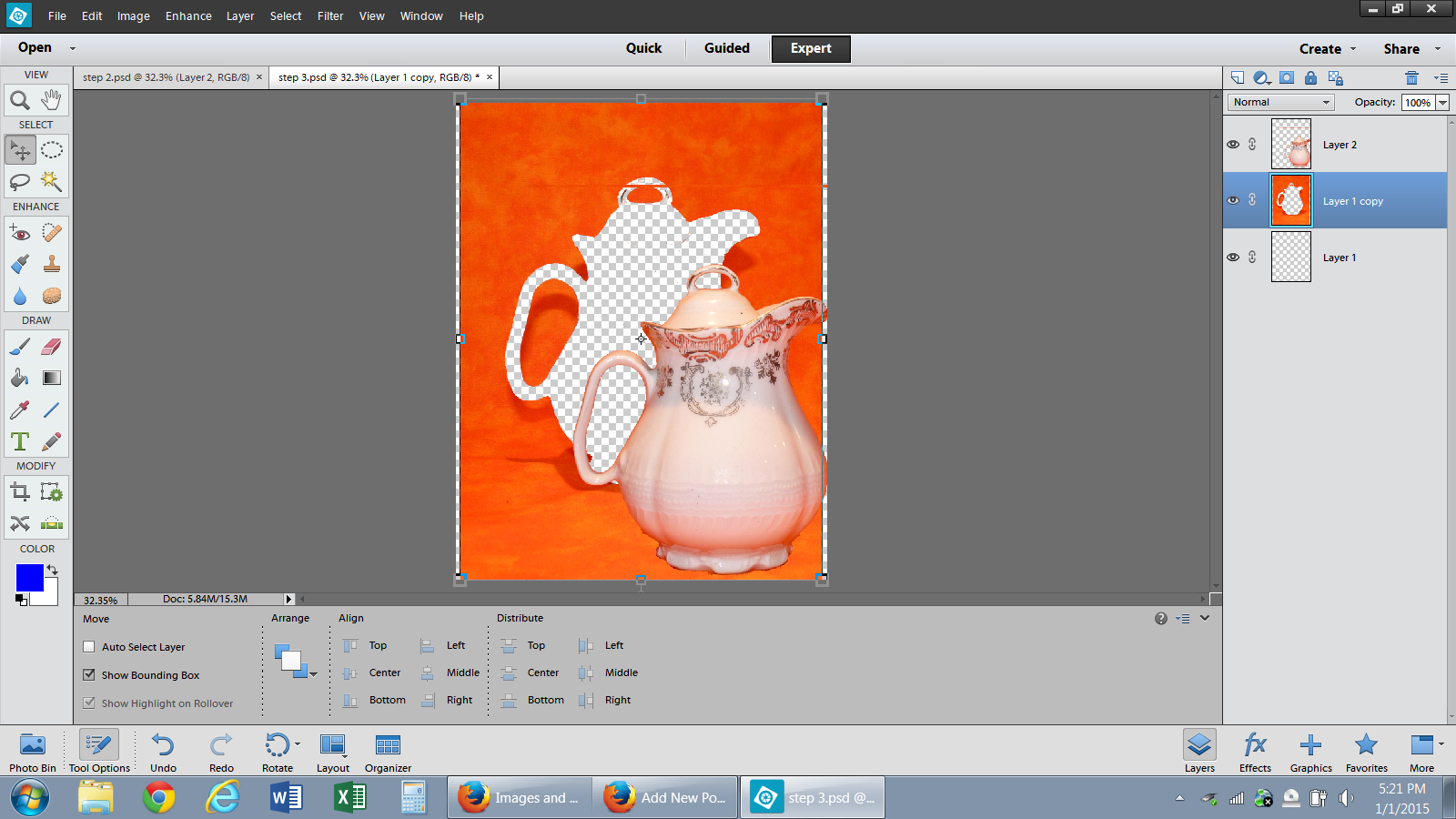Switch to Guided edit mode
The width and height of the screenshot is (1456, 819).
(726, 48)
